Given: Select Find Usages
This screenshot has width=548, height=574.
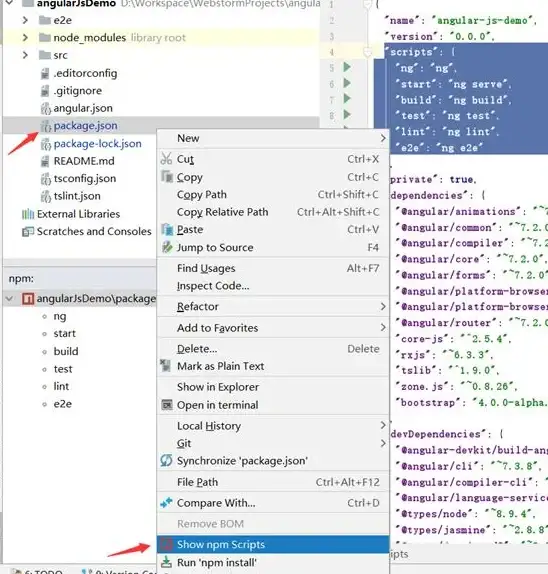Looking at the screenshot, I should [x=273, y=268].
